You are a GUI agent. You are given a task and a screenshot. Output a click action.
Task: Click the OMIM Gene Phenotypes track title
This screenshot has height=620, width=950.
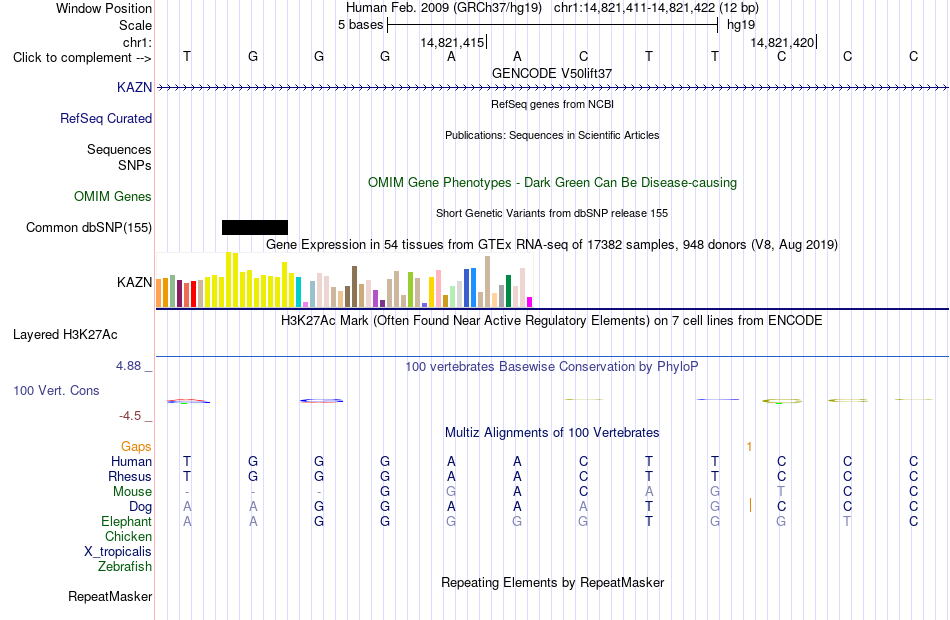553,182
